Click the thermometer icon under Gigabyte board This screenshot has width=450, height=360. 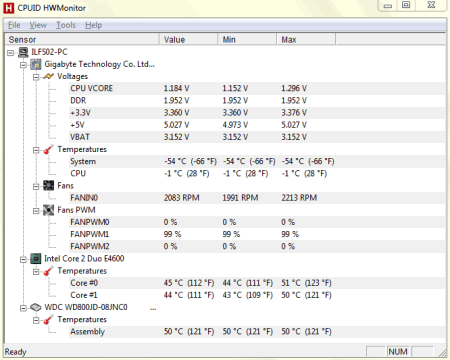pyautogui.click(x=48, y=149)
